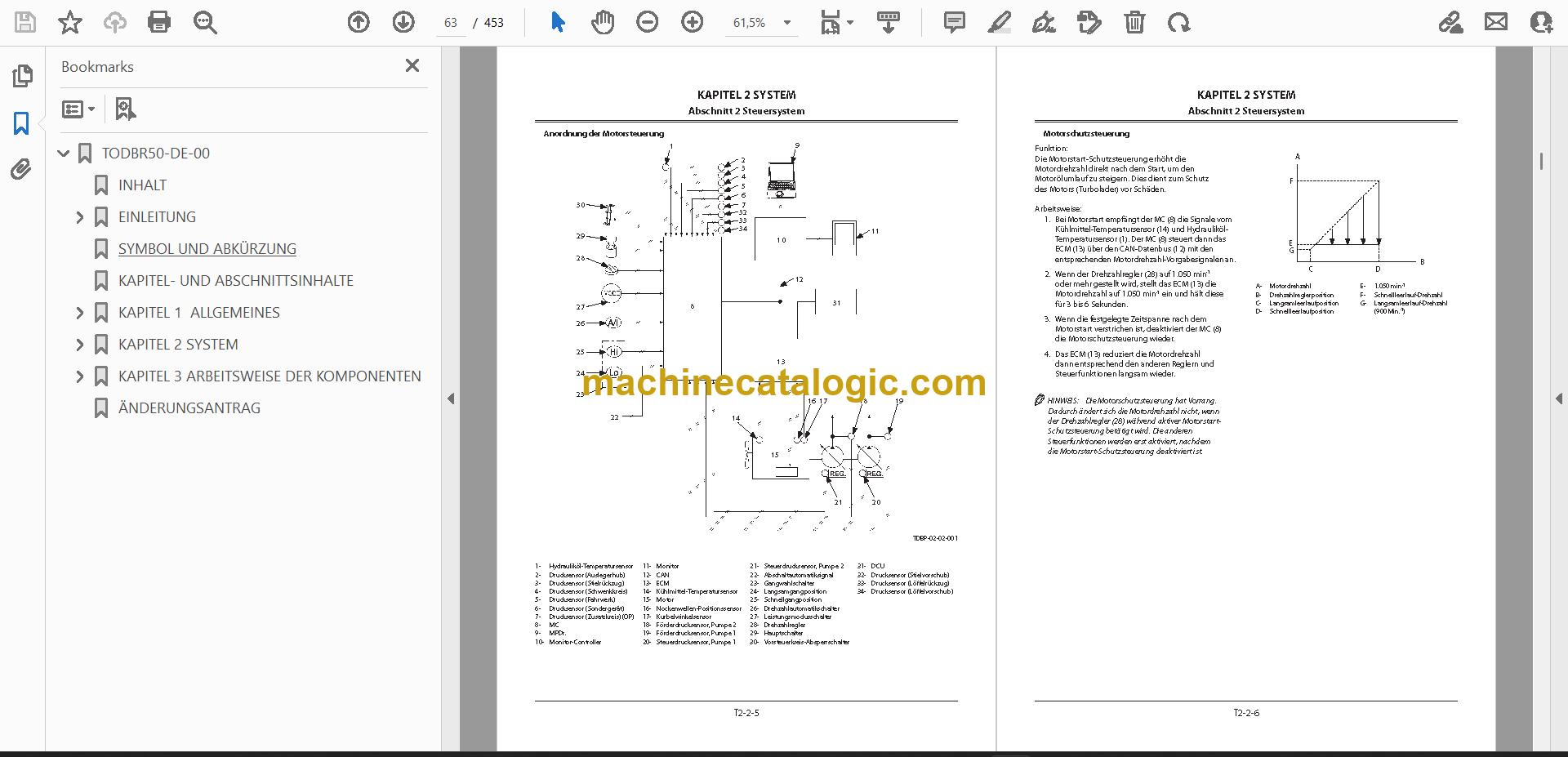Select the Highlight text pen tool
The width and height of the screenshot is (1568, 757).
(999, 23)
